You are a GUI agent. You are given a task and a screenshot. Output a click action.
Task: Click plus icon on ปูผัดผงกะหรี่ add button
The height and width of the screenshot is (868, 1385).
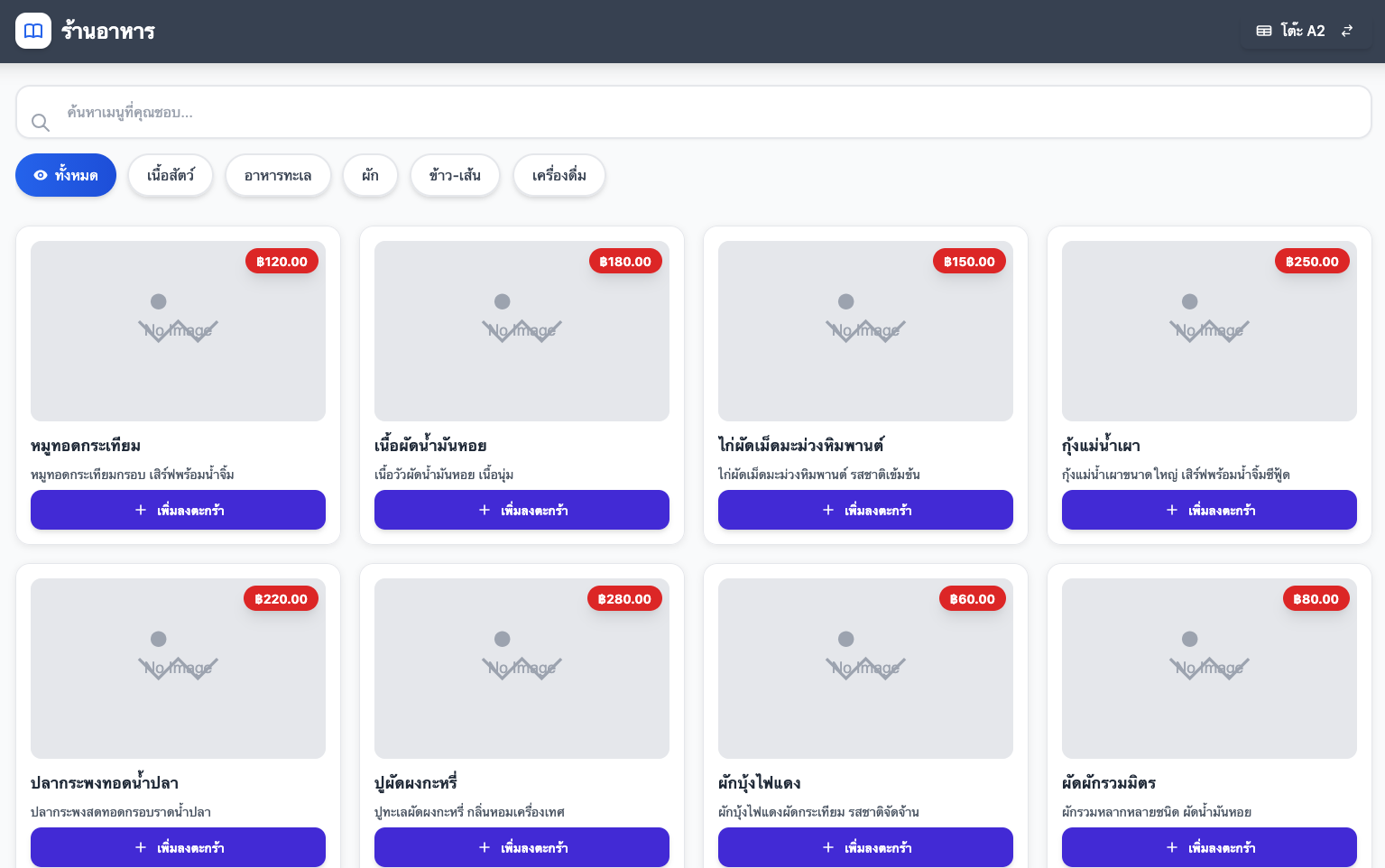(485, 847)
